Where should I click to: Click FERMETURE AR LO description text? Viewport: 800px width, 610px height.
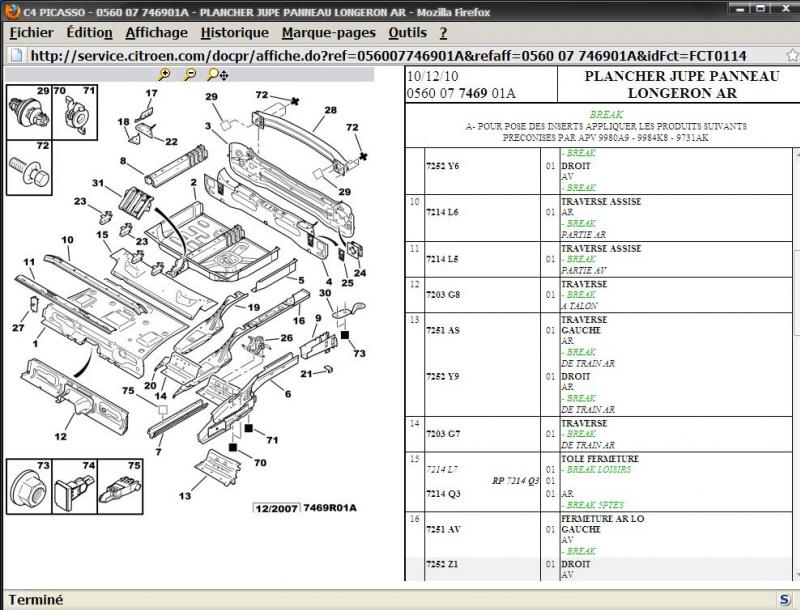pos(603,519)
